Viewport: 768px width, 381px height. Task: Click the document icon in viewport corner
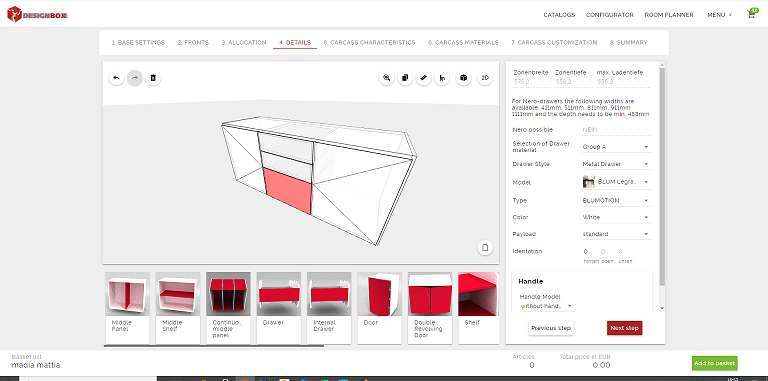(485, 247)
